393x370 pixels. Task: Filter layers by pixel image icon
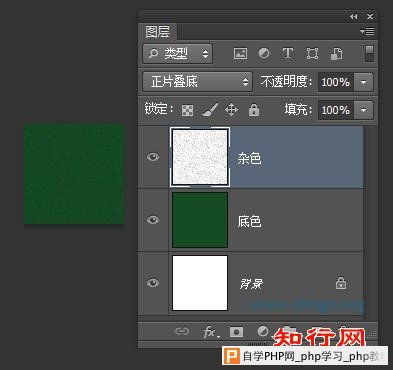click(x=240, y=54)
